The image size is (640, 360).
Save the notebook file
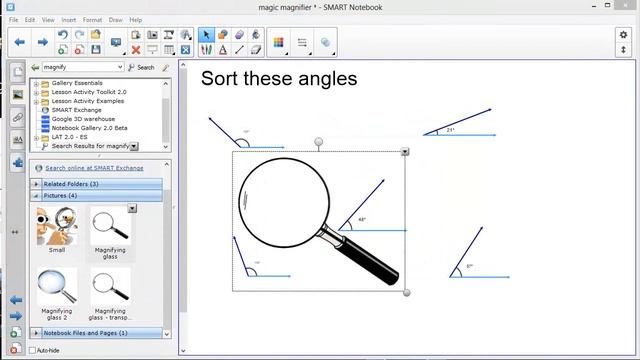pyautogui.click(x=96, y=50)
